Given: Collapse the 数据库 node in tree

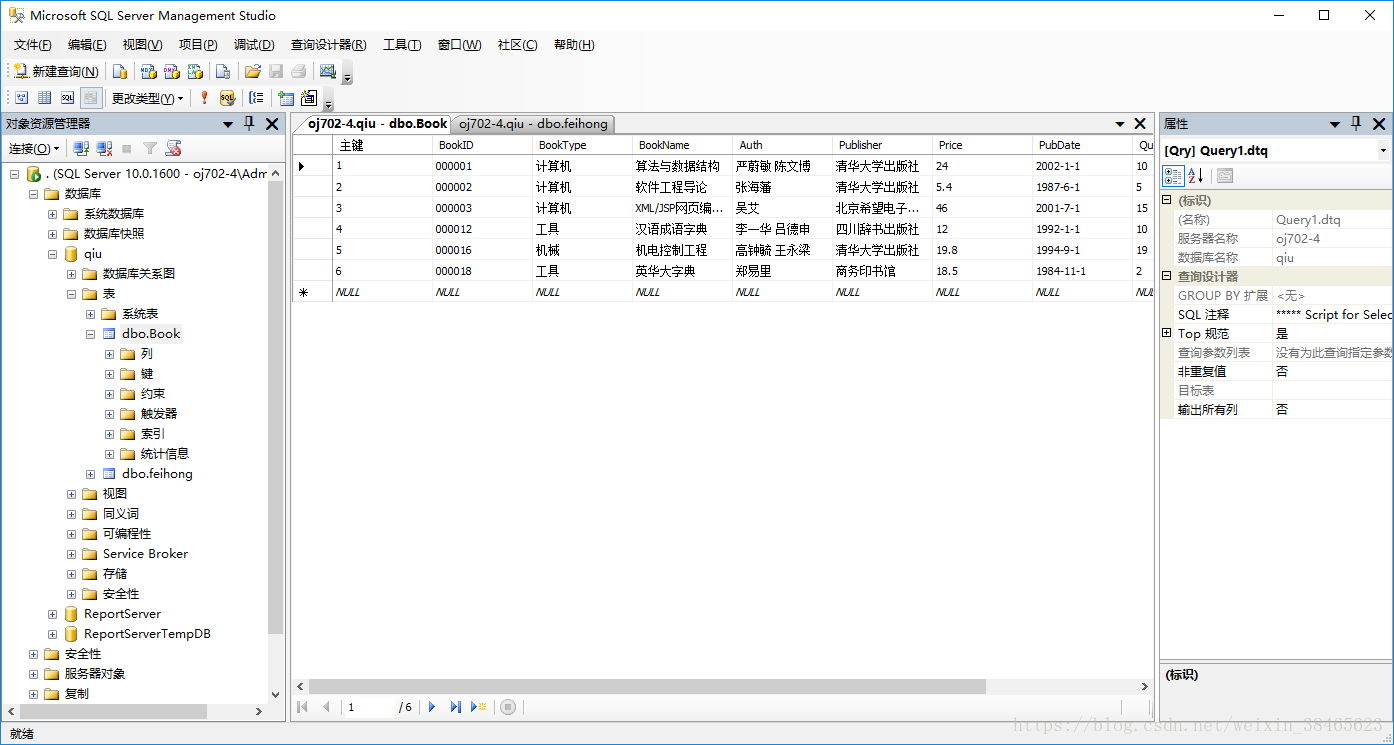Looking at the screenshot, I should click(x=33, y=194).
